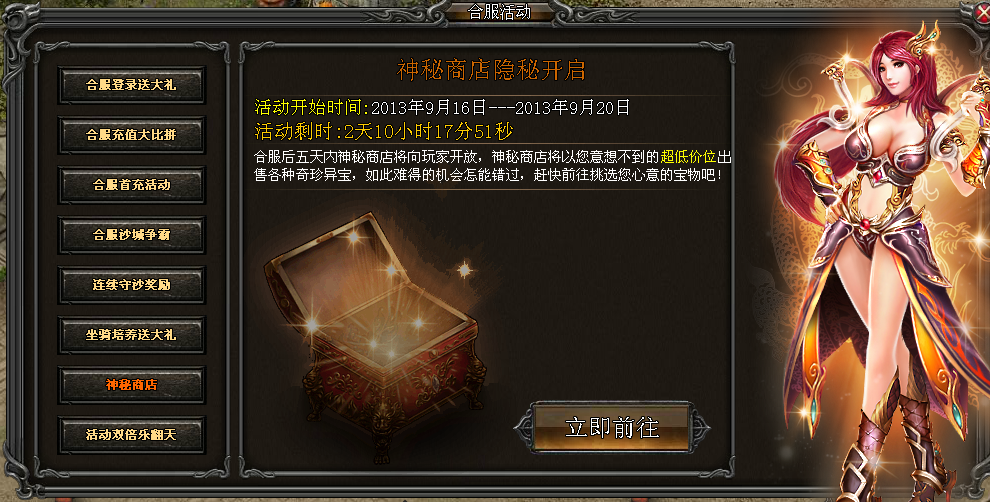Image resolution: width=990 pixels, height=502 pixels.
Task: Open 坐骑培养送大礼 activity
Action: [x=131, y=335]
